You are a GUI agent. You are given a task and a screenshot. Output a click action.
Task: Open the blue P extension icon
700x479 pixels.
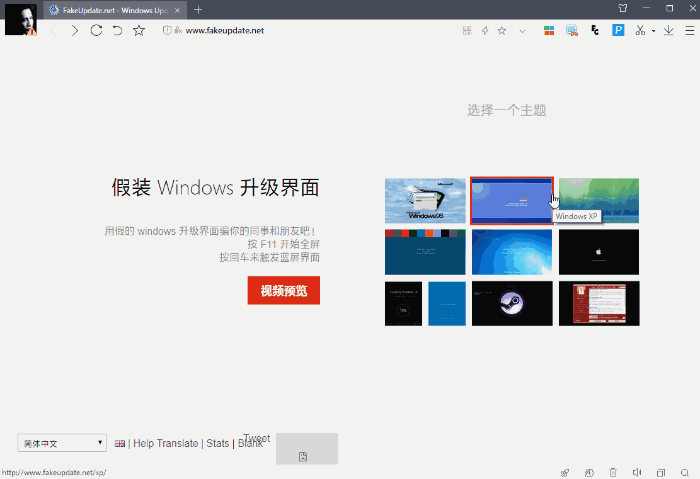[x=618, y=30]
